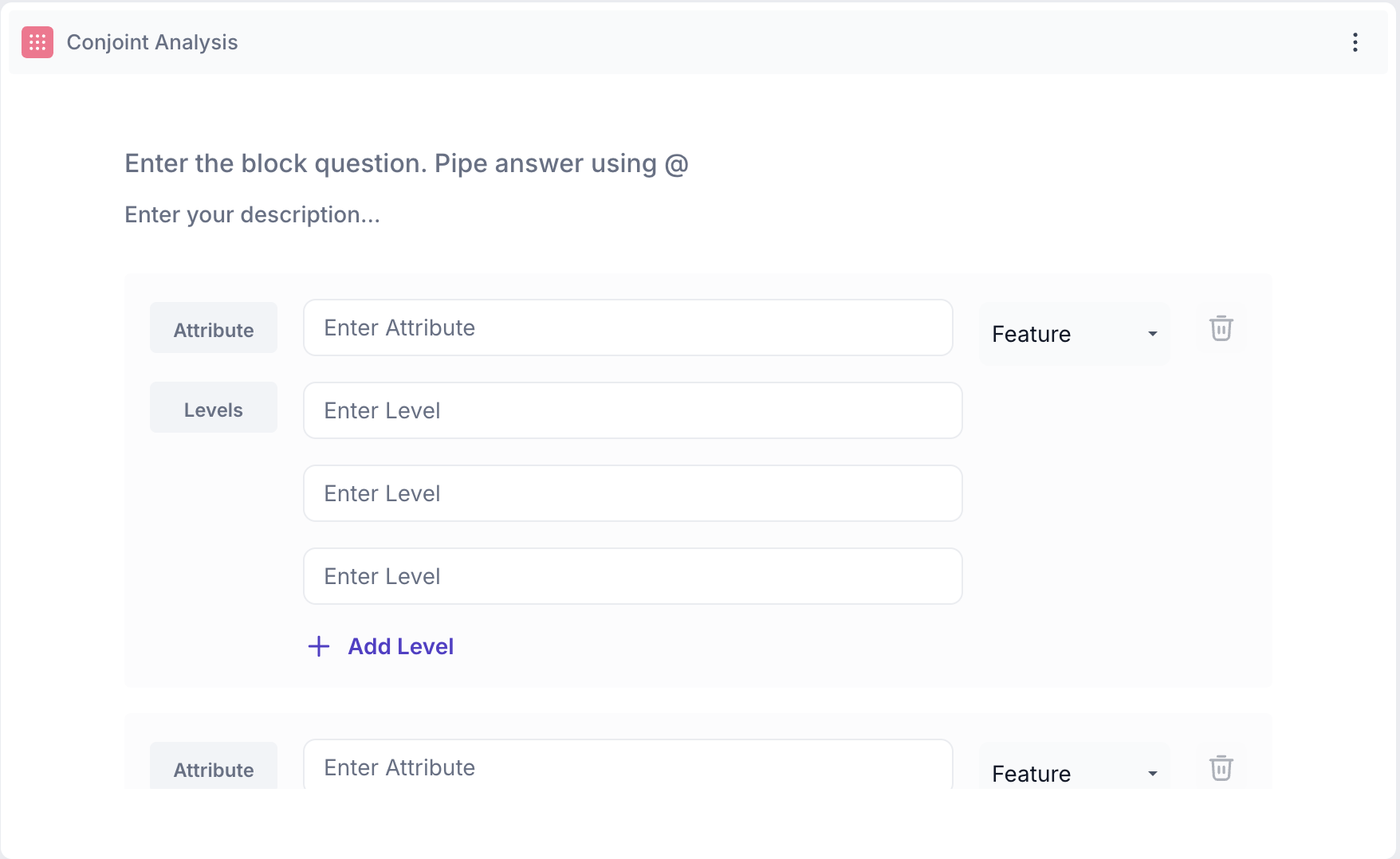Screen dimensions: 1400x859
Task: Click the Add Level link
Action: [x=400, y=646]
